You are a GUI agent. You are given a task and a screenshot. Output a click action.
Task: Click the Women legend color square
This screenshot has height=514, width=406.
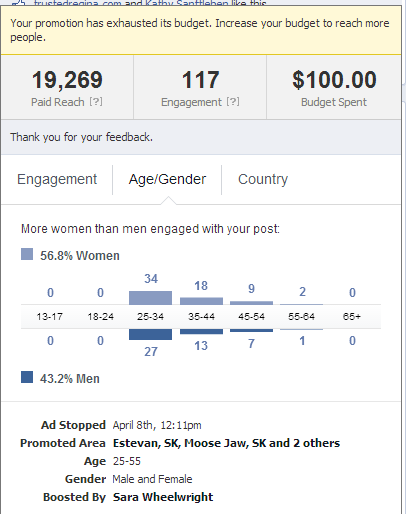point(27,254)
